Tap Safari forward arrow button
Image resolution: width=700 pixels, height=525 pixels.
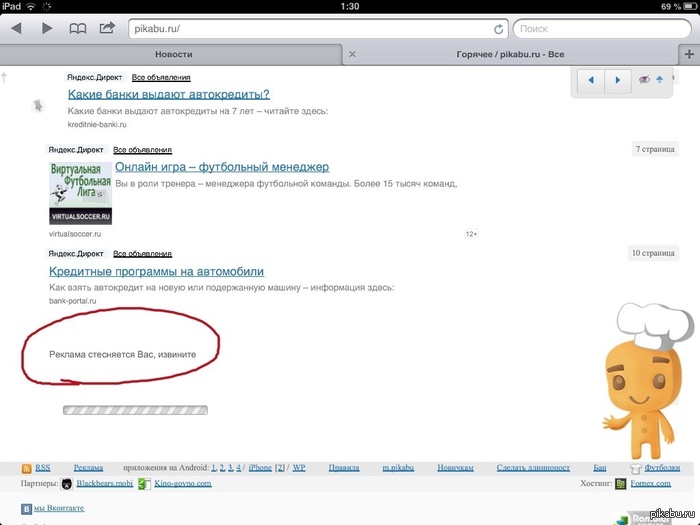coord(47,29)
